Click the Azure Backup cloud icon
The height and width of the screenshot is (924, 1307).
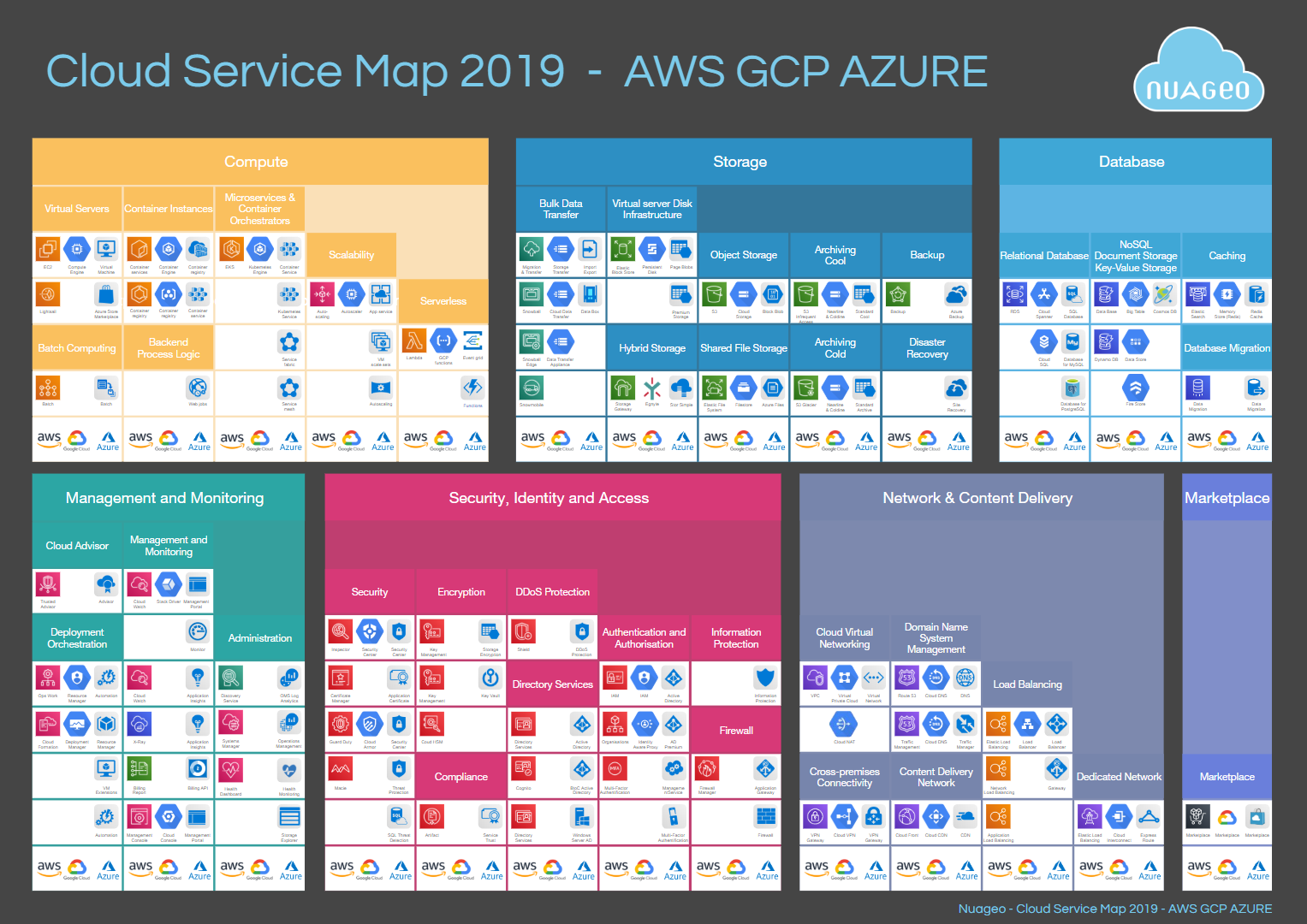click(956, 295)
